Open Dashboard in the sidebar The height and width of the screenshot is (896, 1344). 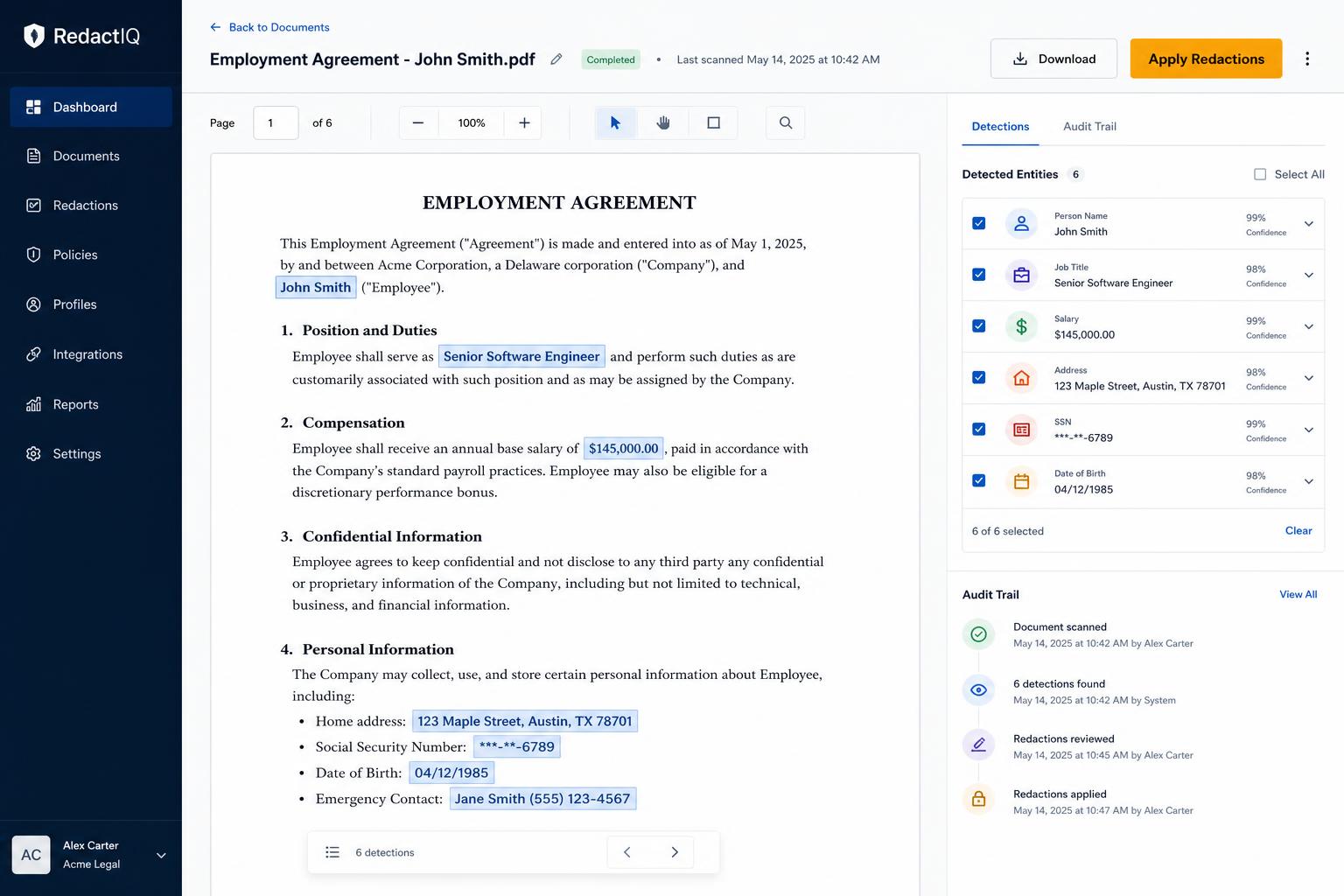91,107
